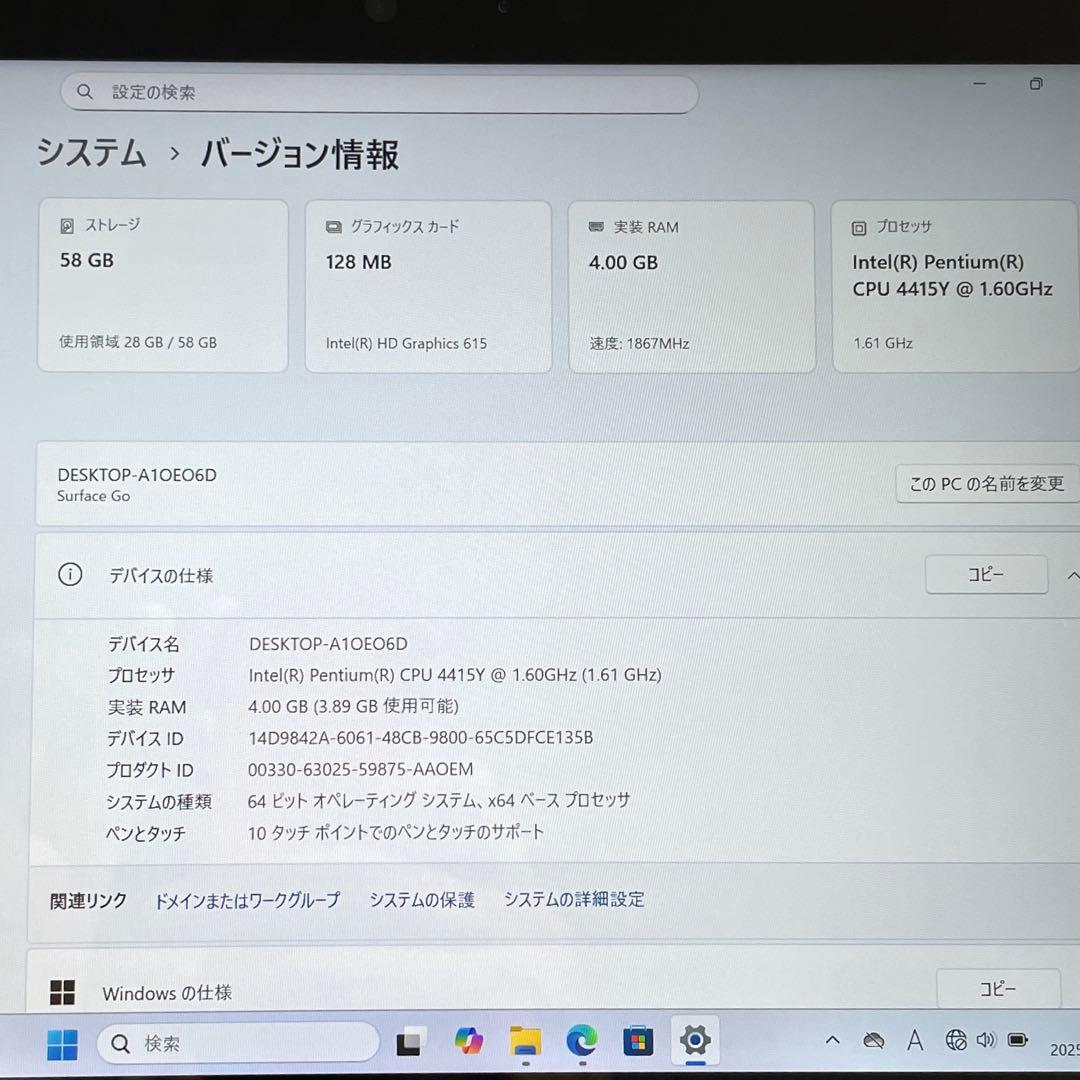
Task: Click the processor chip icon
Action: click(858, 228)
